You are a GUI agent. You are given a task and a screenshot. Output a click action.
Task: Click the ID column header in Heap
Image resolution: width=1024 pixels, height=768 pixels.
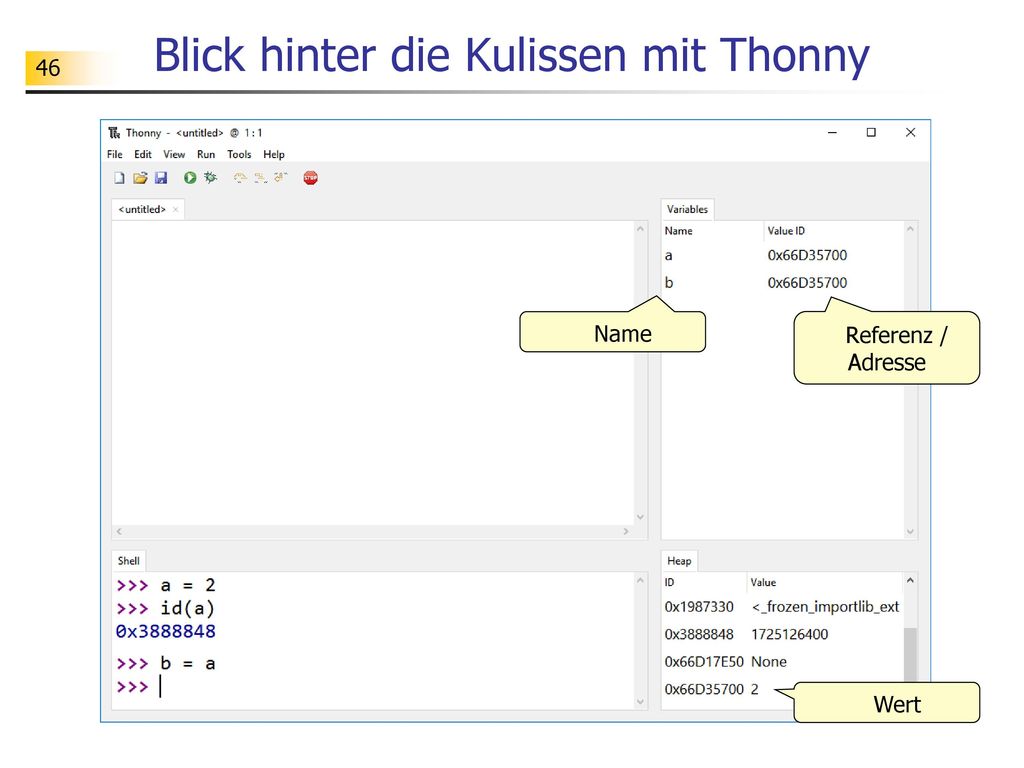pyautogui.click(x=704, y=582)
